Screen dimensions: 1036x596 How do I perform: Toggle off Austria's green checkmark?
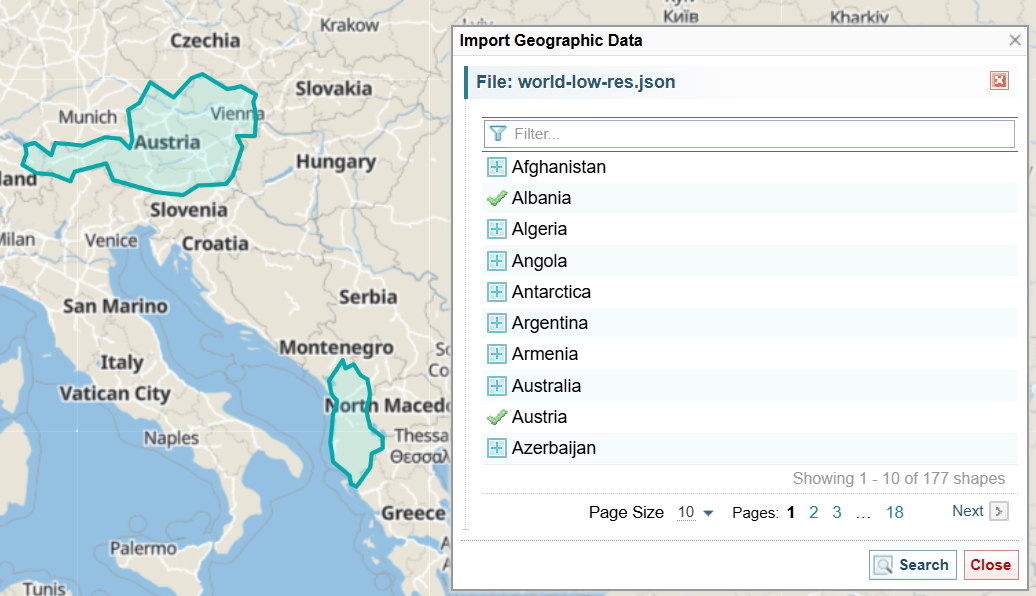(x=496, y=417)
